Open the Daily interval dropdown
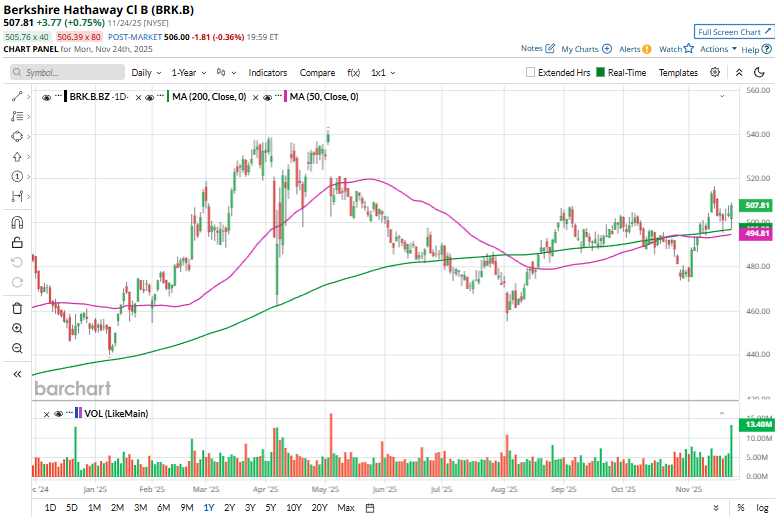Image resolution: width=775 pixels, height=525 pixels. [x=146, y=73]
